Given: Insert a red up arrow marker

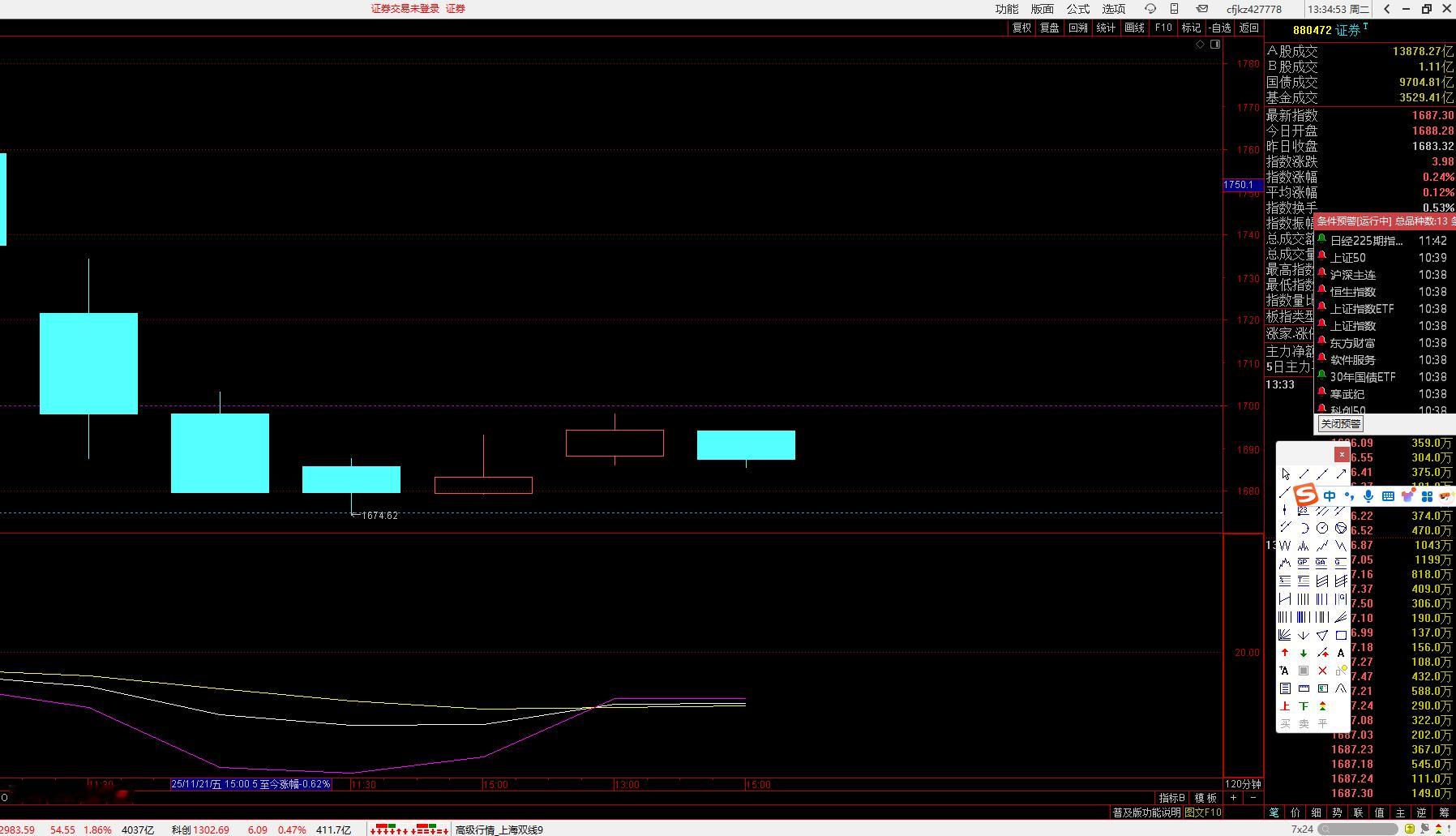Looking at the screenshot, I should [1285, 653].
